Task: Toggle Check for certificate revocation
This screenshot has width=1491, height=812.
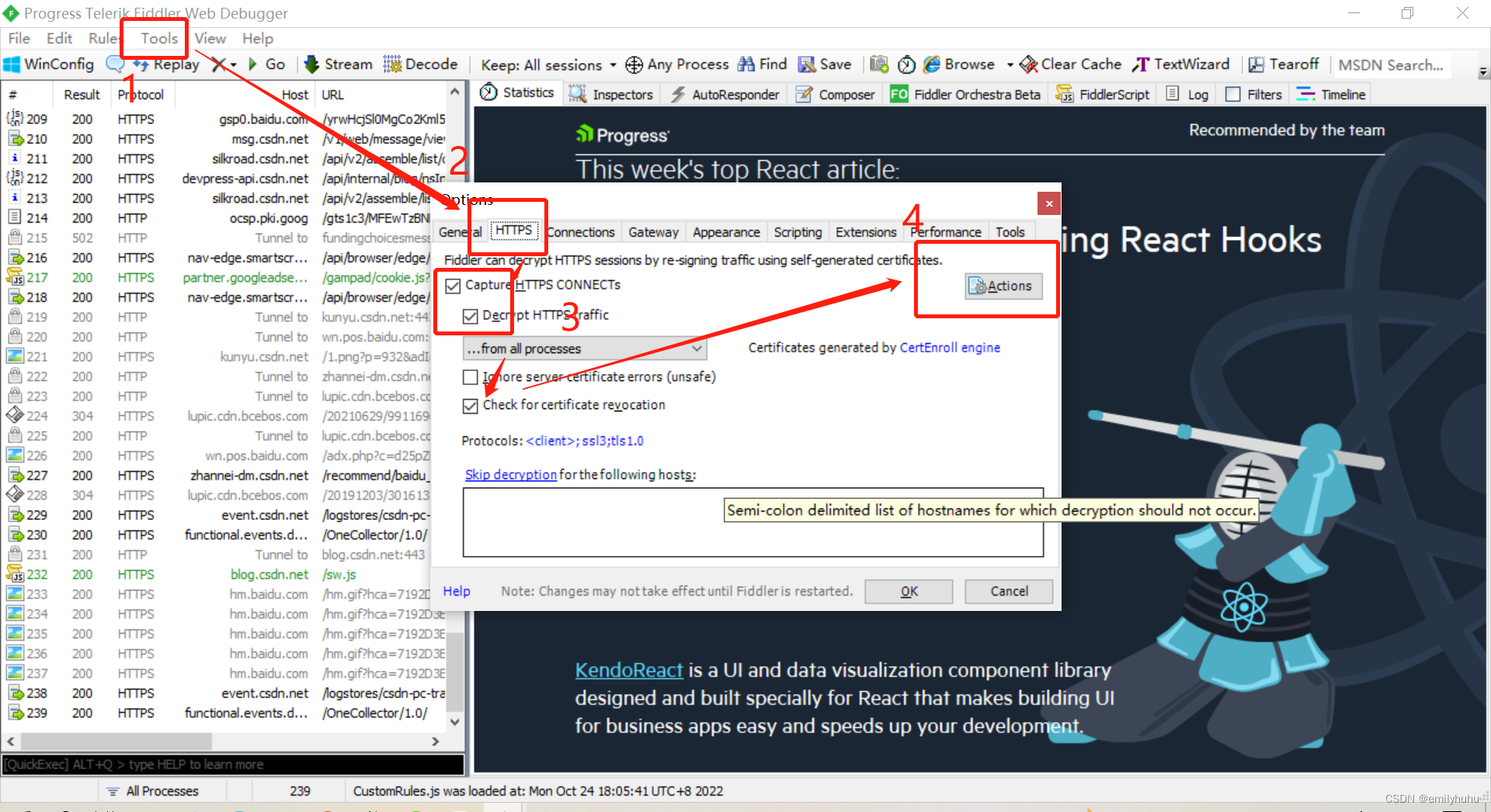Action: (x=470, y=406)
